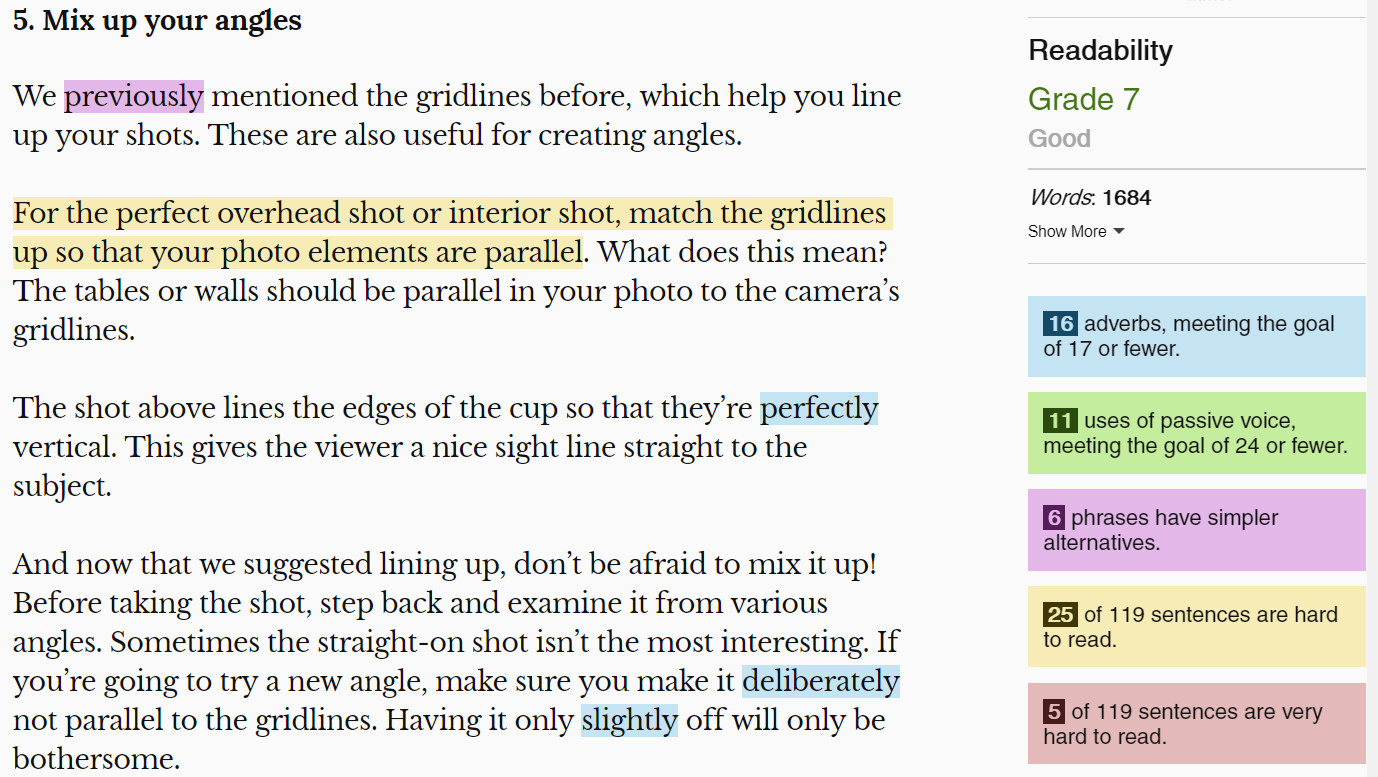Click the 16 adverbs count badge
1378x777 pixels.
pyautogui.click(x=1060, y=323)
